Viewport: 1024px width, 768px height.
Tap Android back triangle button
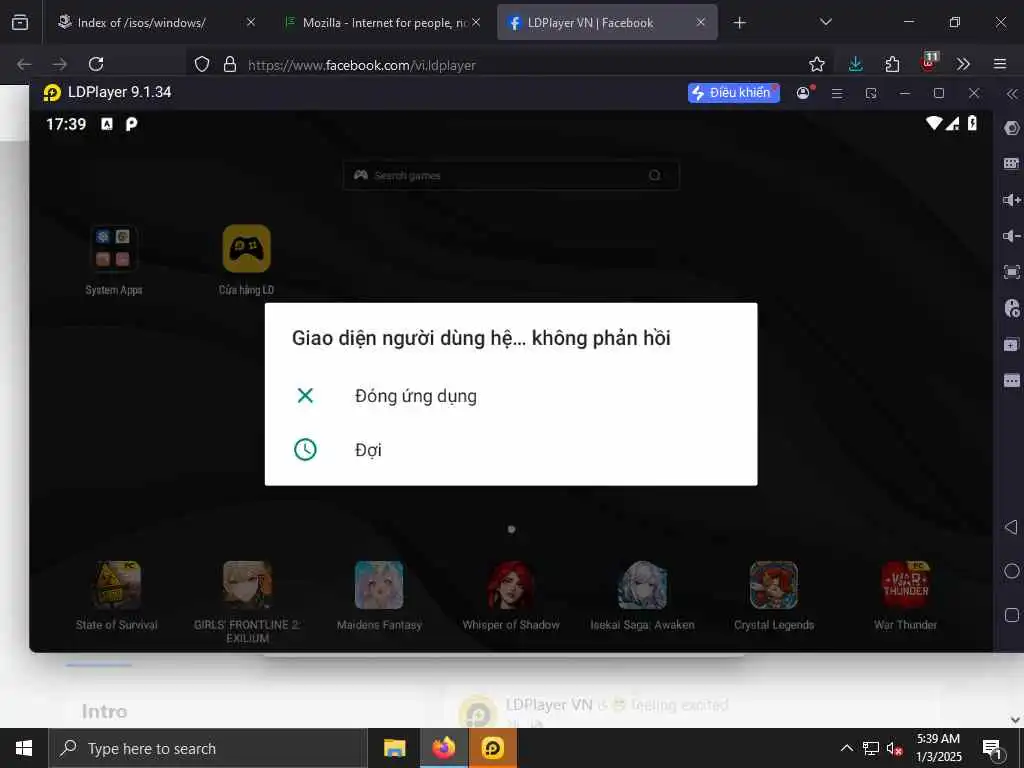pyautogui.click(x=1012, y=527)
